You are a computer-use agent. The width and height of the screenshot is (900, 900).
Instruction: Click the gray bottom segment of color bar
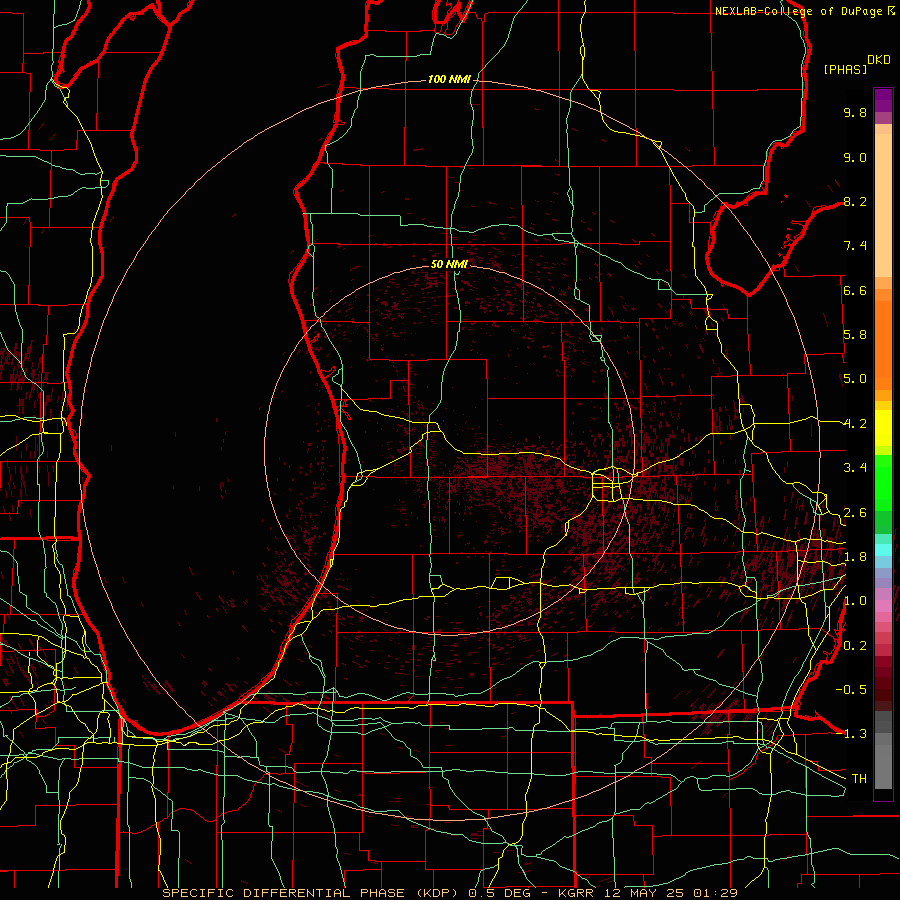click(883, 763)
